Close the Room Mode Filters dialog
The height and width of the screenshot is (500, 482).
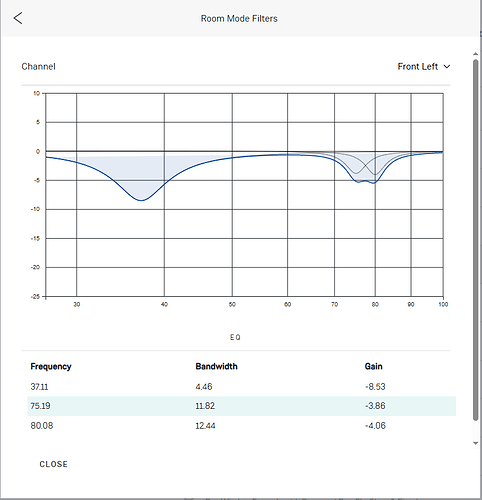point(53,464)
